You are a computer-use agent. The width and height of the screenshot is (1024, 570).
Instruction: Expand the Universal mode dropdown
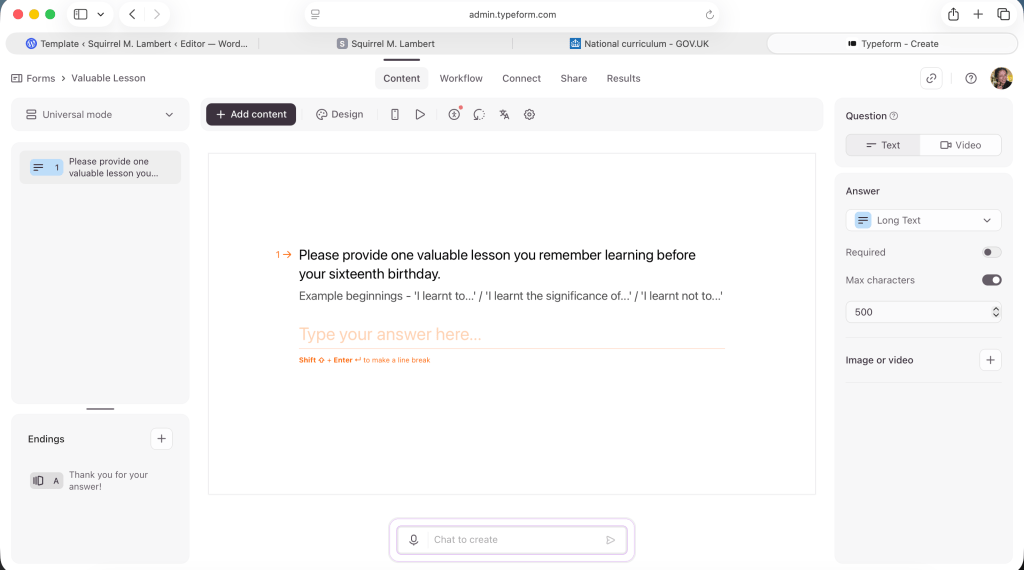coord(100,115)
